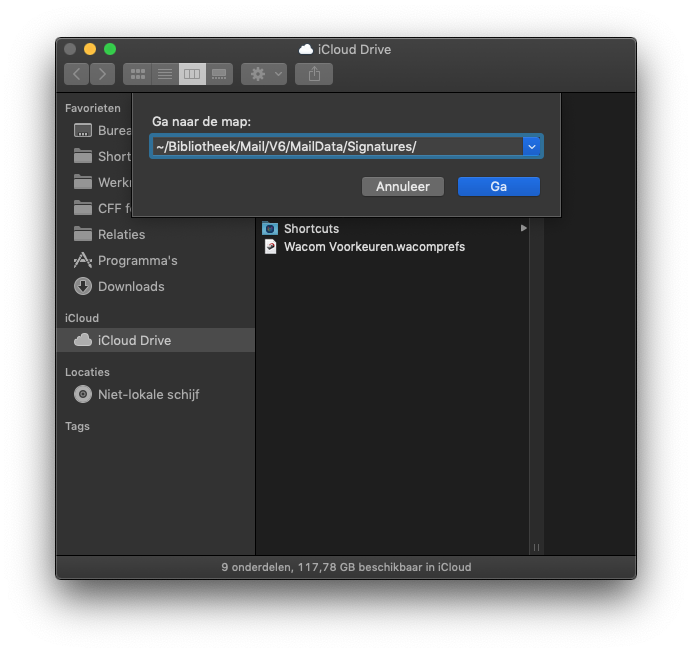Click the Programma's applications icon
Screen dimensions: 692x653
(83, 260)
